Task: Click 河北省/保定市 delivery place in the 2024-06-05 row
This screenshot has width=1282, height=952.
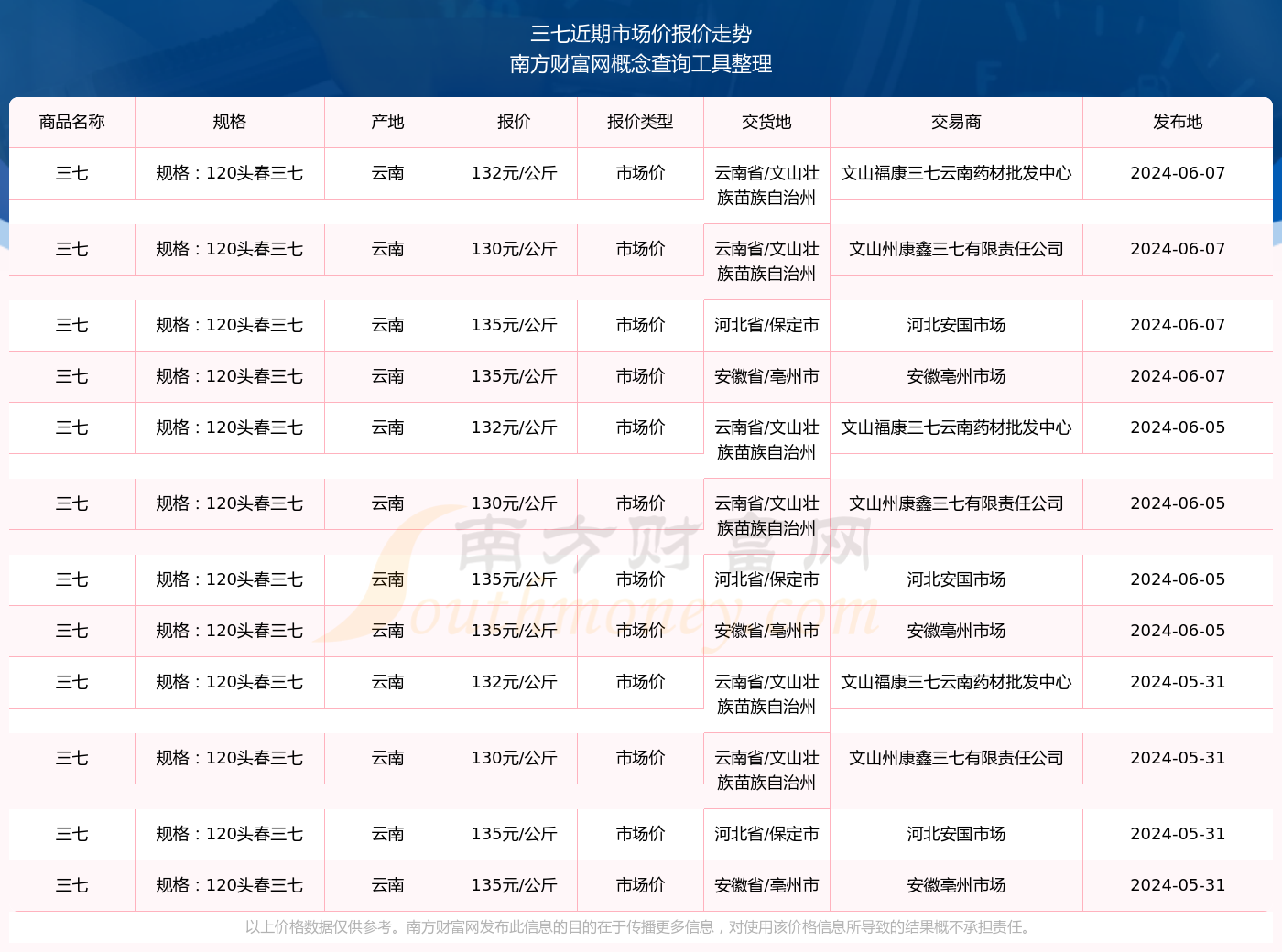Action: click(x=767, y=579)
